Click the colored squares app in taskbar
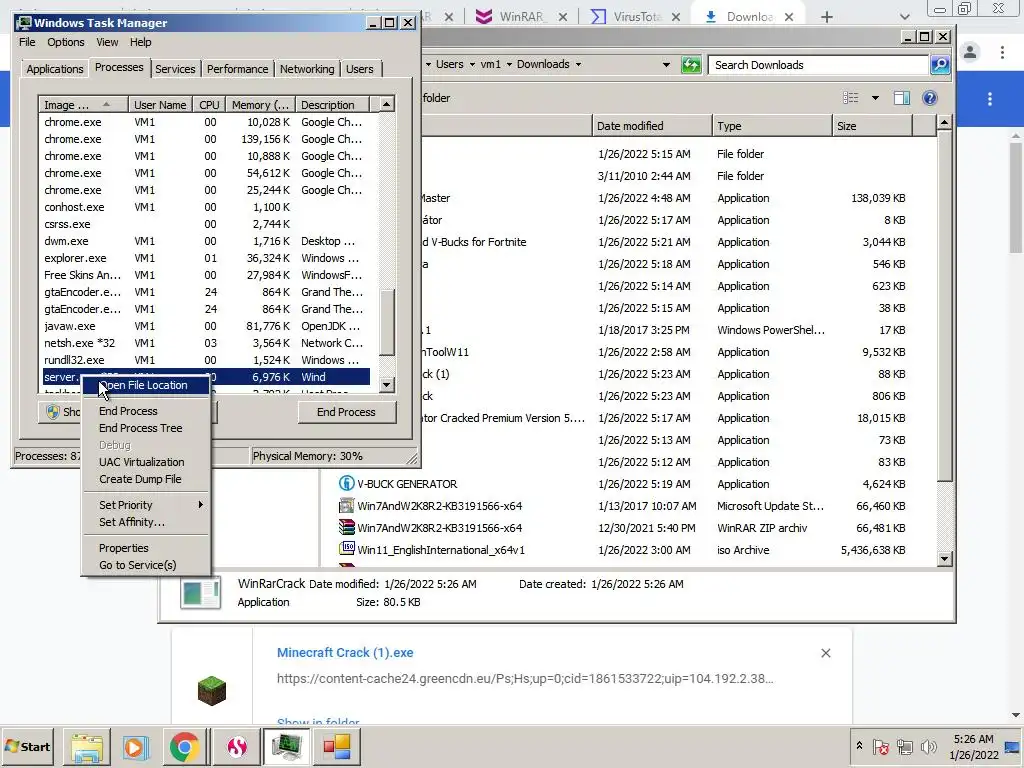1024x768 pixels. click(337, 746)
